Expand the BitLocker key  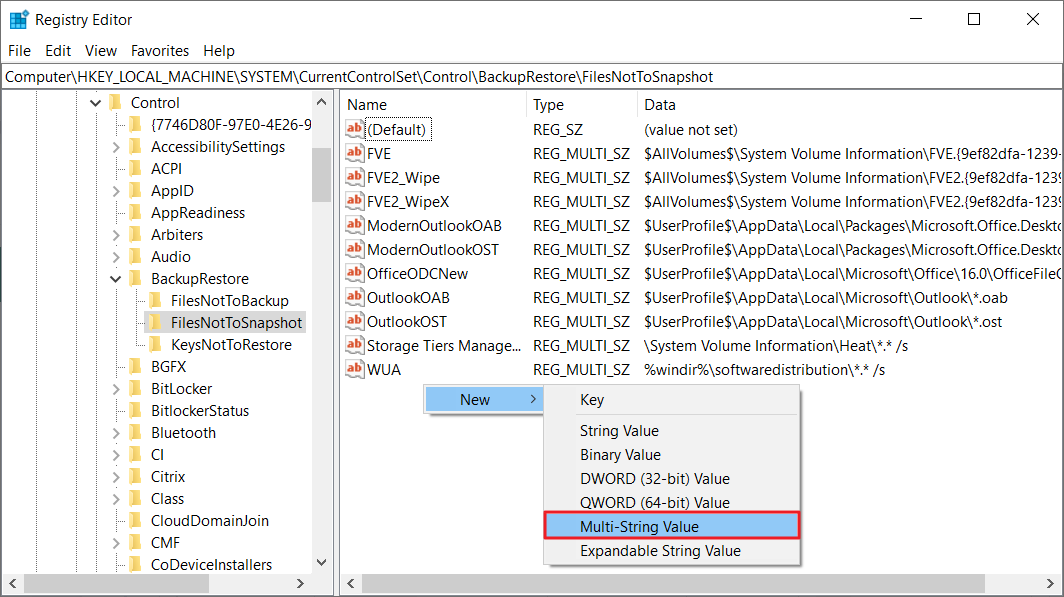coord(118,388)
